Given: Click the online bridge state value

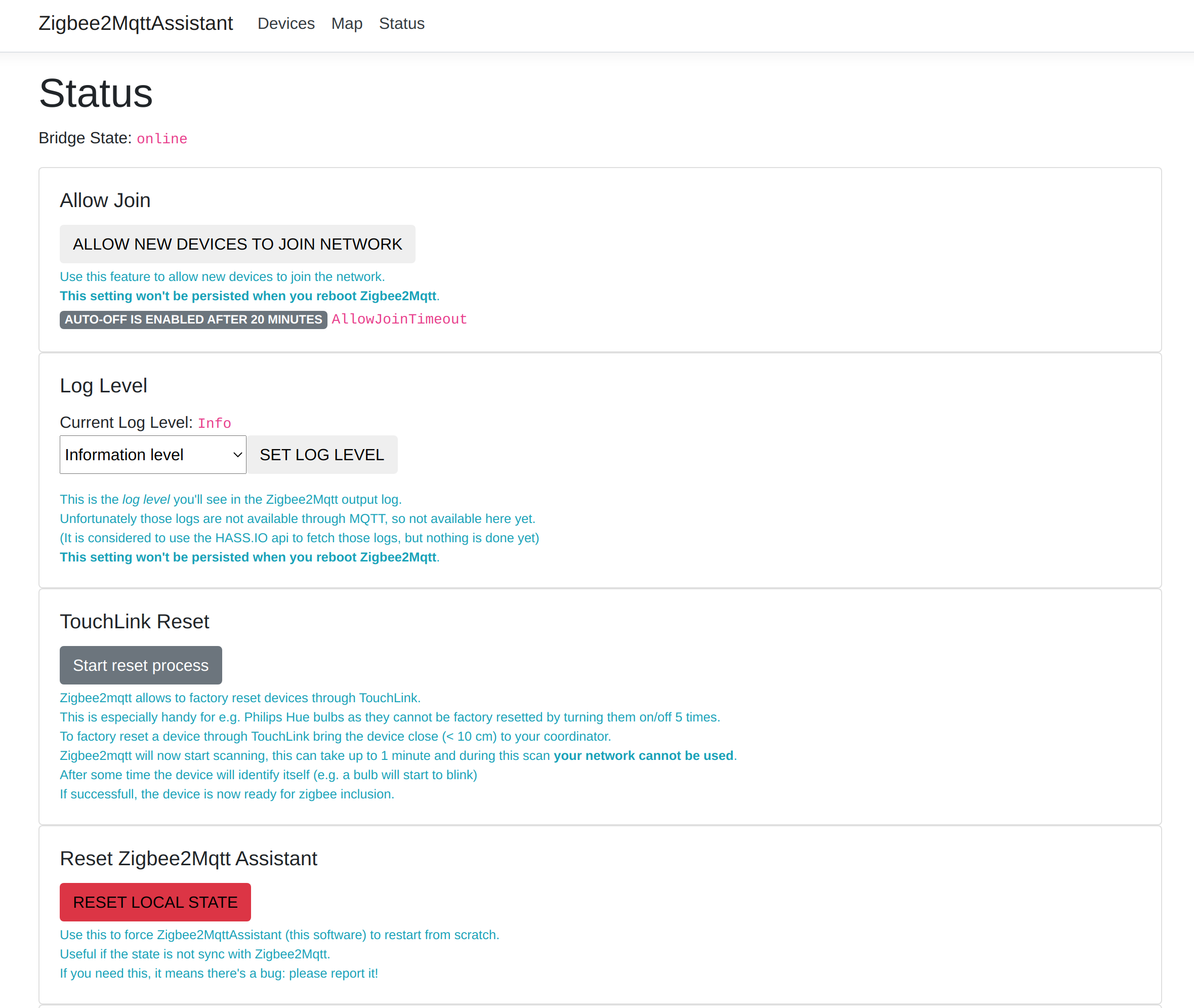Looking at the screenshot, I should [161, 139].
